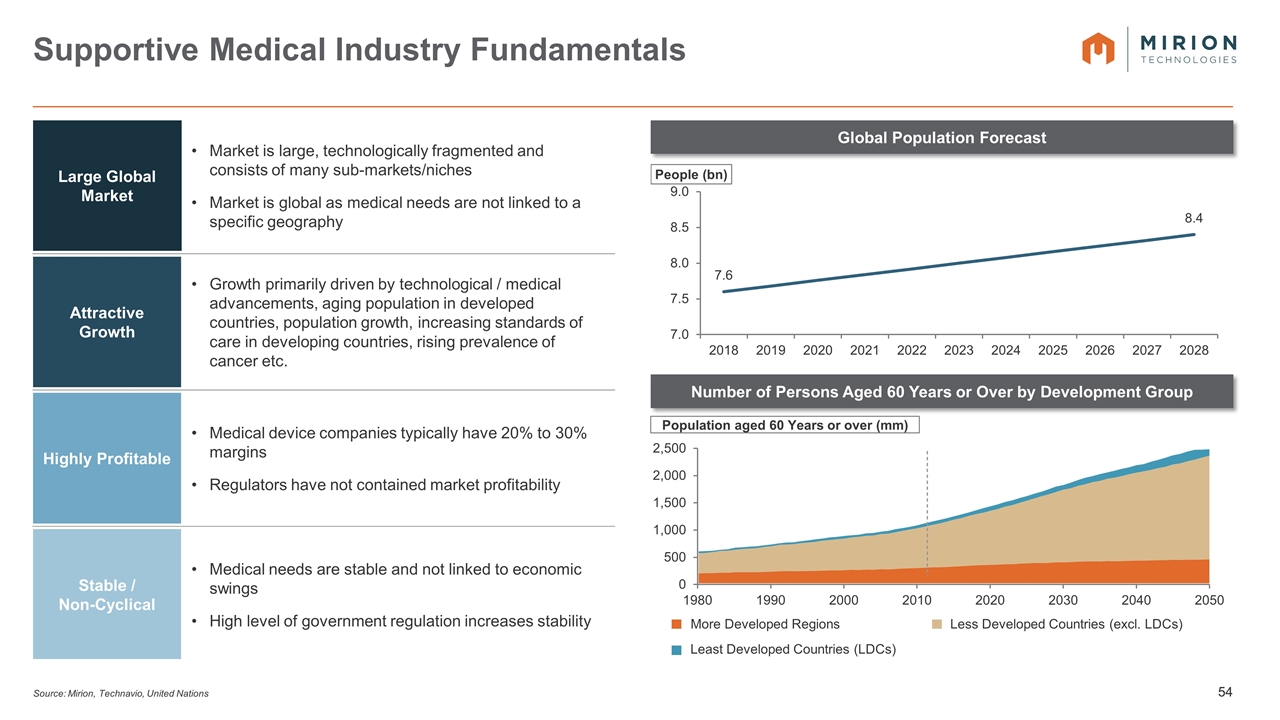Click the tan Less Developed Countries legend swatch

(935, 625)
